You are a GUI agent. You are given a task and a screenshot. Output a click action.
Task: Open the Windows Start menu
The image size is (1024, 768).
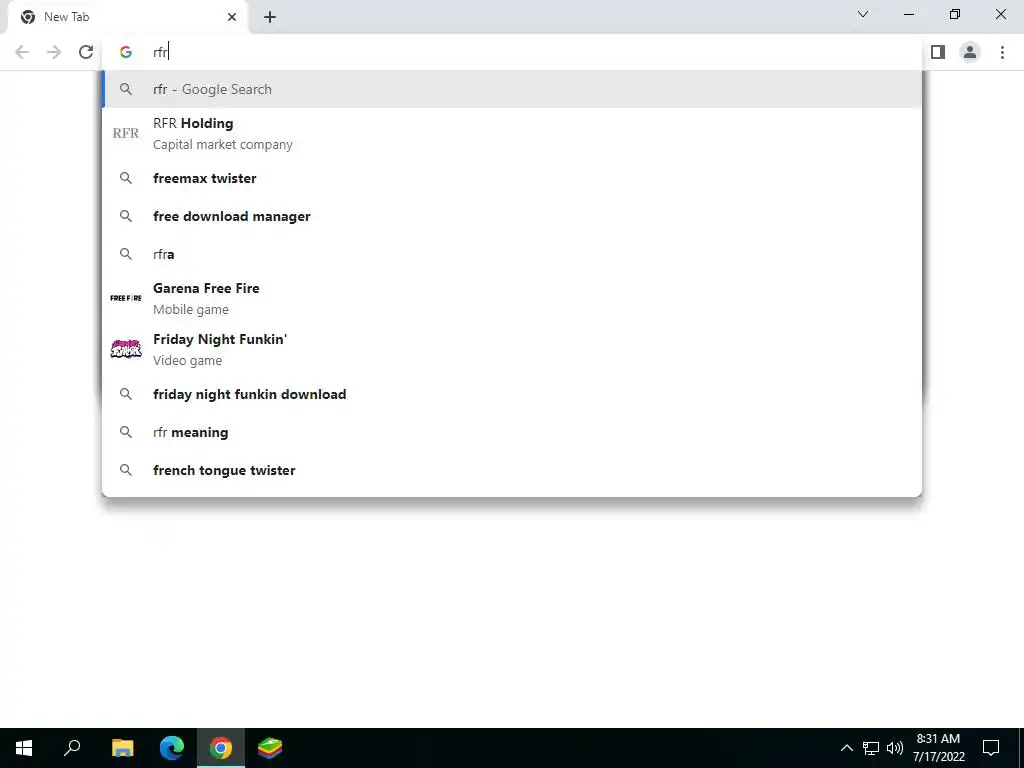[24, 748]
